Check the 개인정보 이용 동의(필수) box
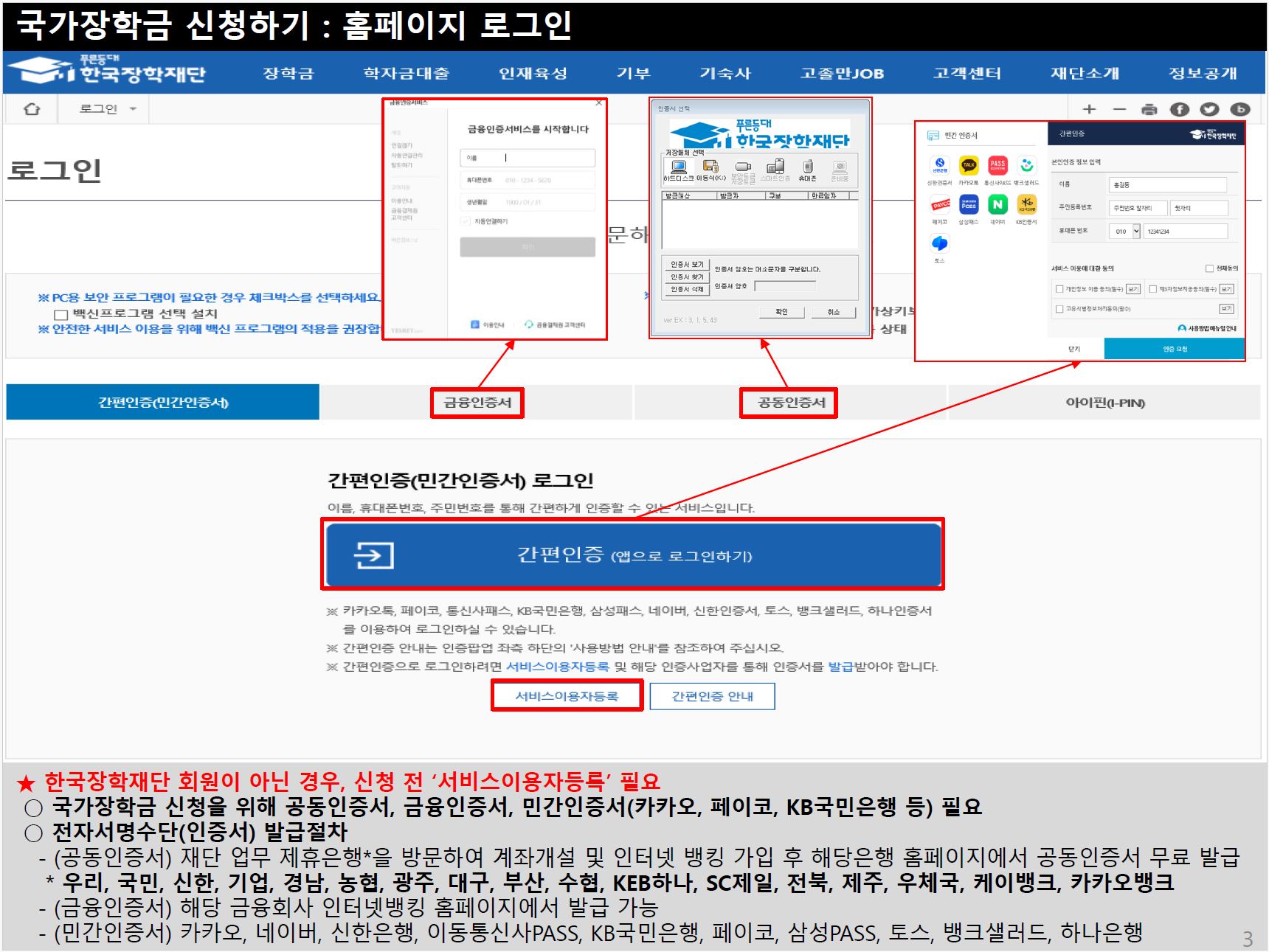The image size is (1269, 952). [x=1059, y=289]
